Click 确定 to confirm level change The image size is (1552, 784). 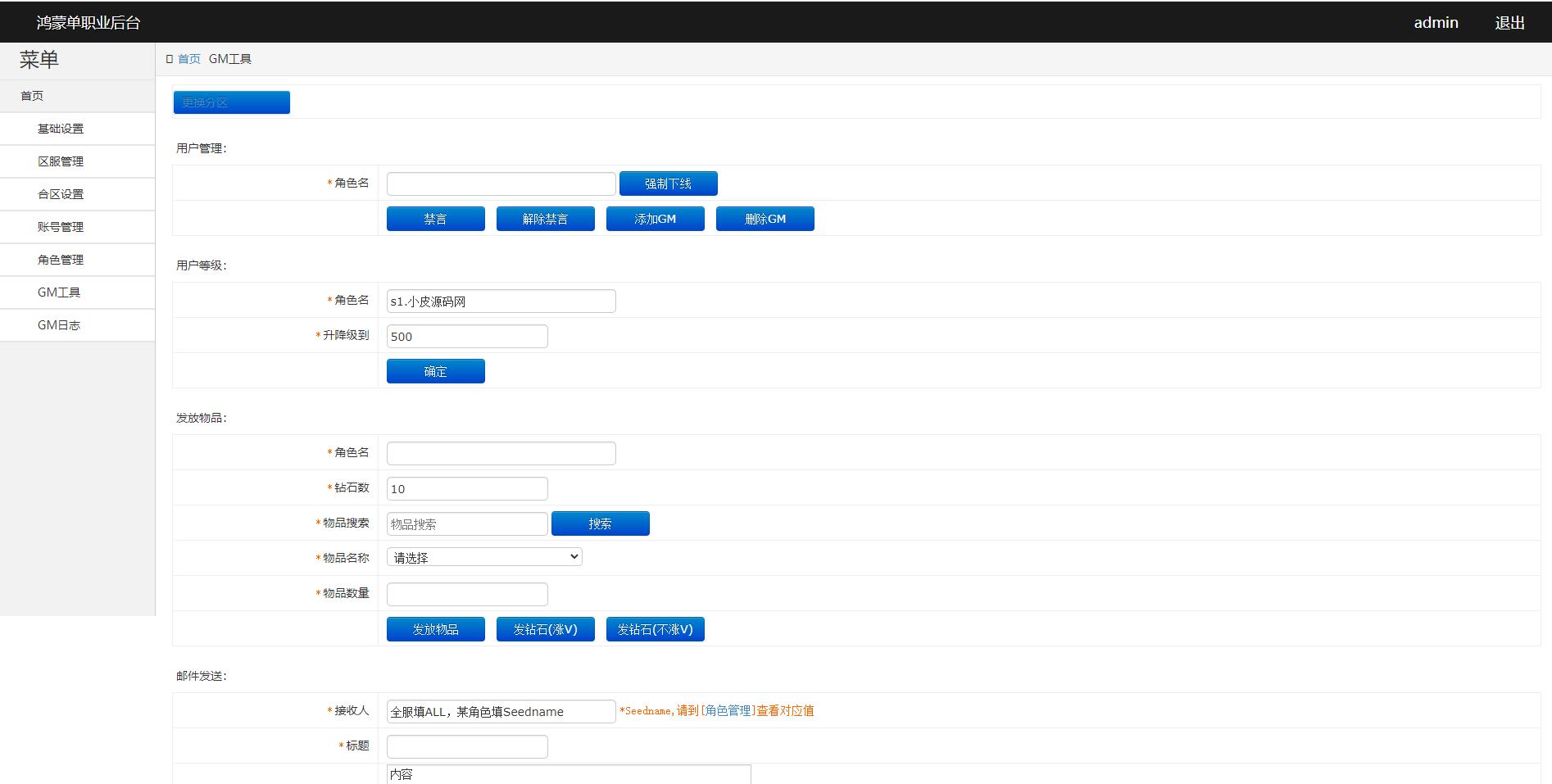tap(435, 370)
